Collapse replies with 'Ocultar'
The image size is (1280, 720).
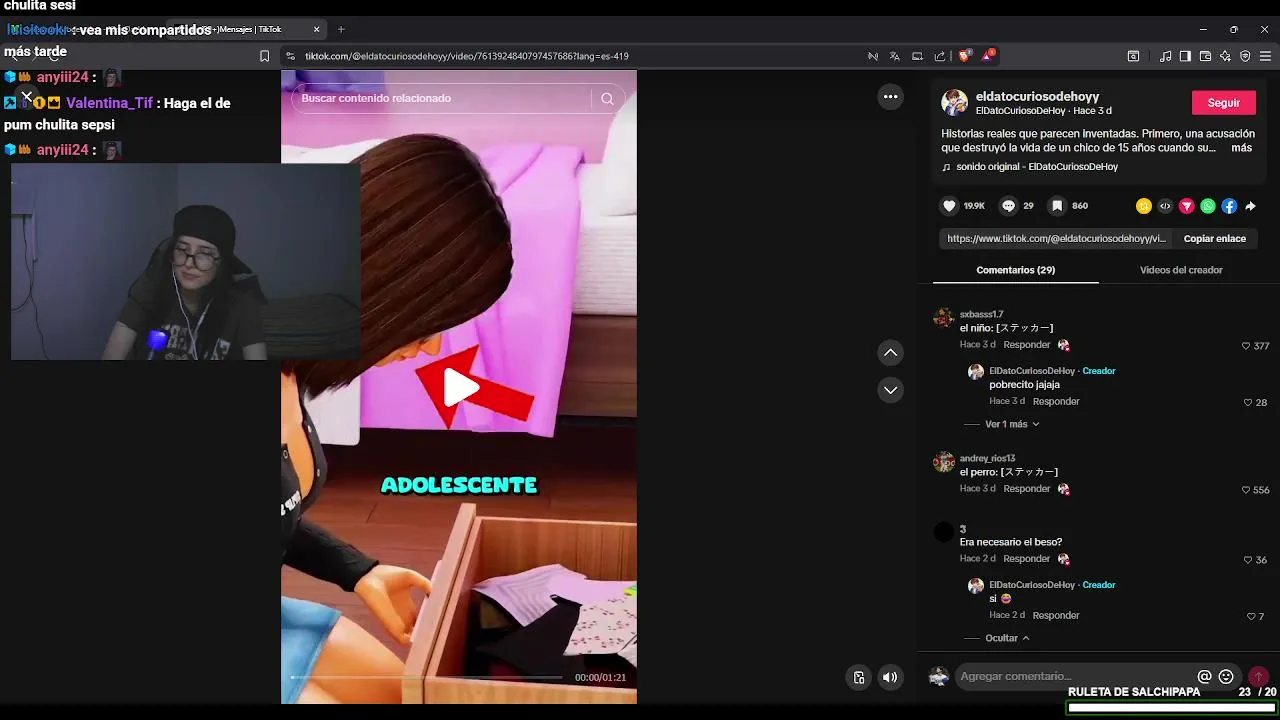point(1007,638)
